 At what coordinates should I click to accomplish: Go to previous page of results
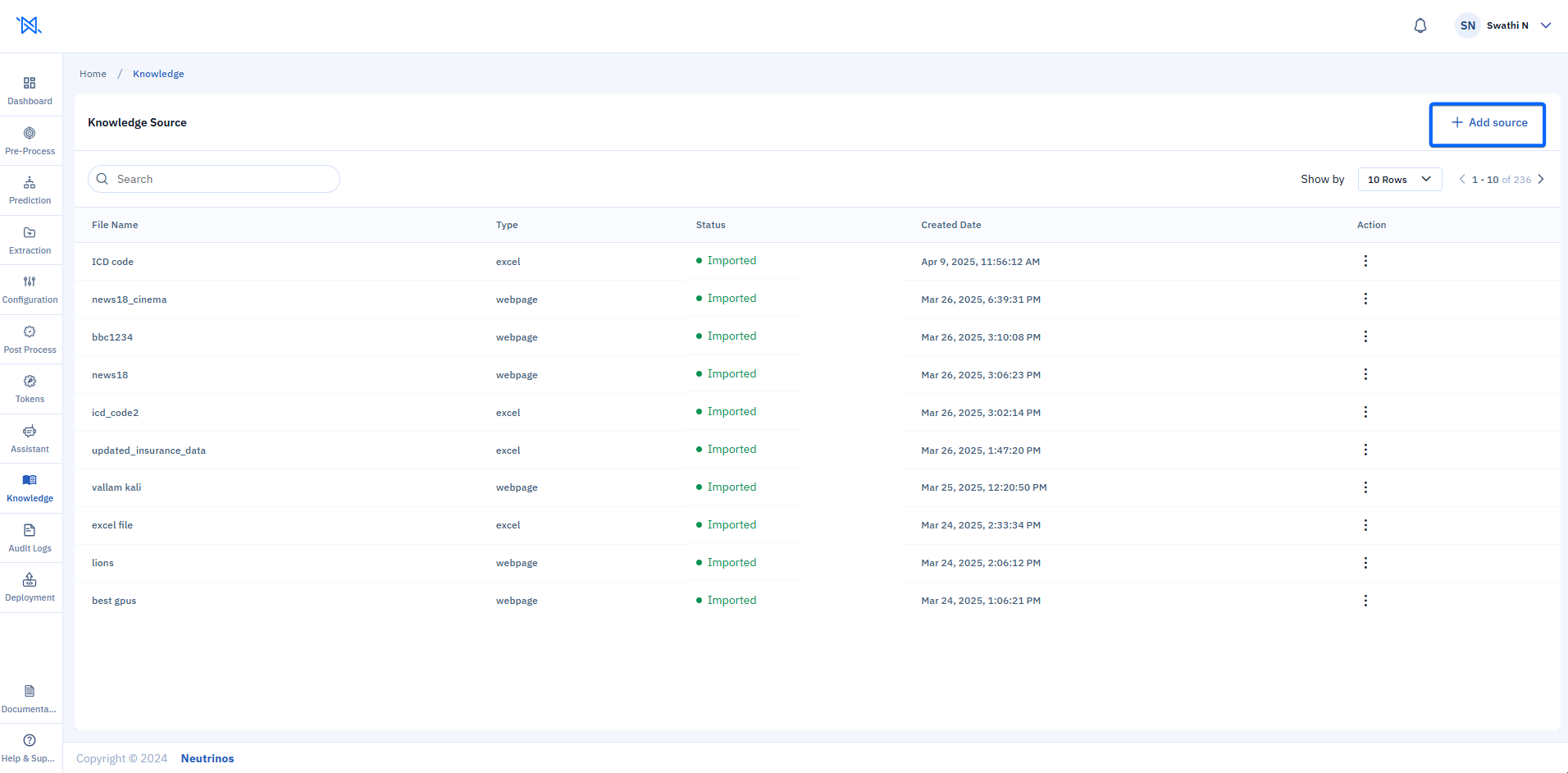coord(1462,179)
